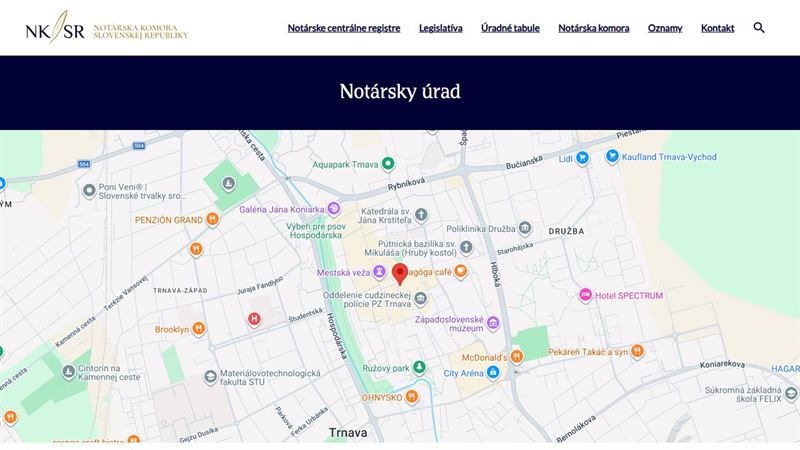Click the Katedrála sv. Jána Krstiteľa marker

pos(421,215)
